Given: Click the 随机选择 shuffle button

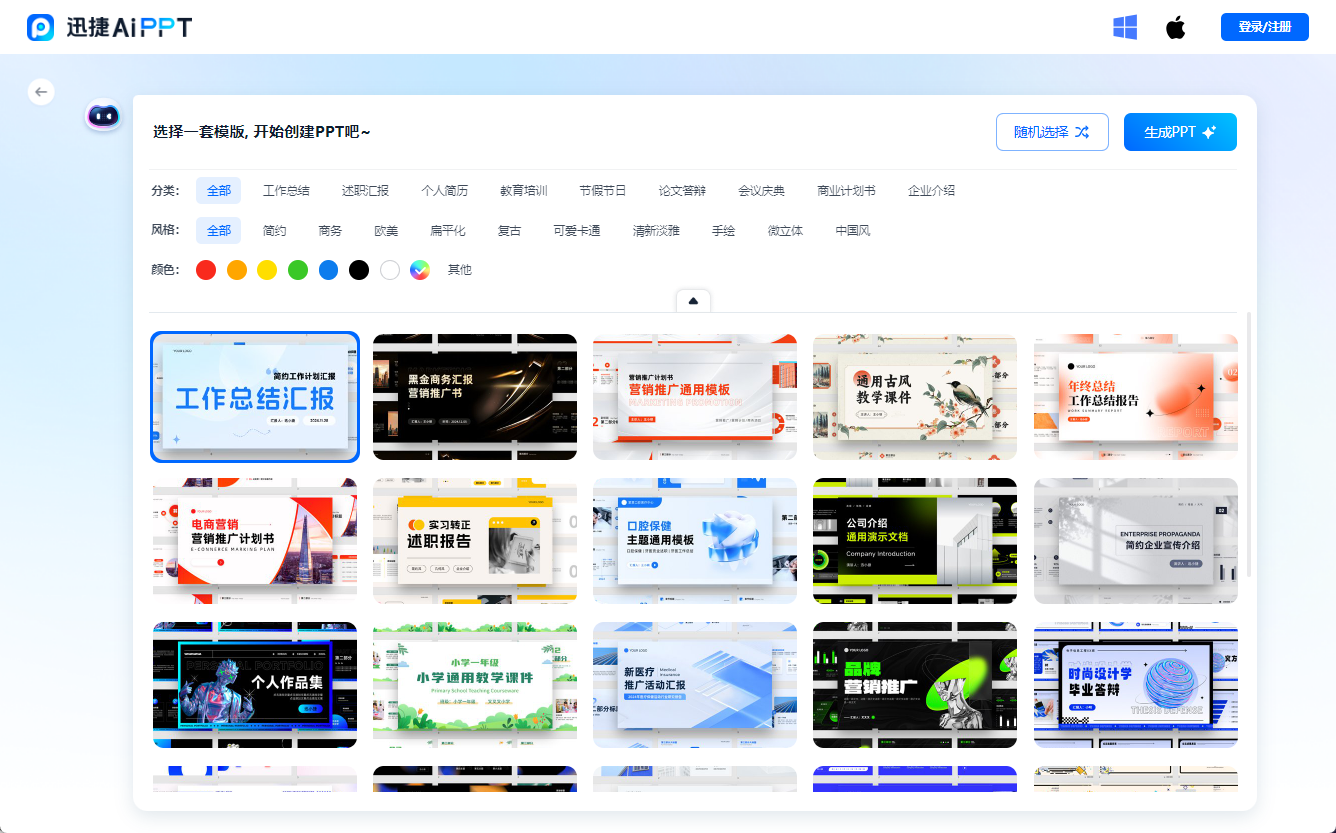Looking at the screenshot, I should click(1052, 132).
